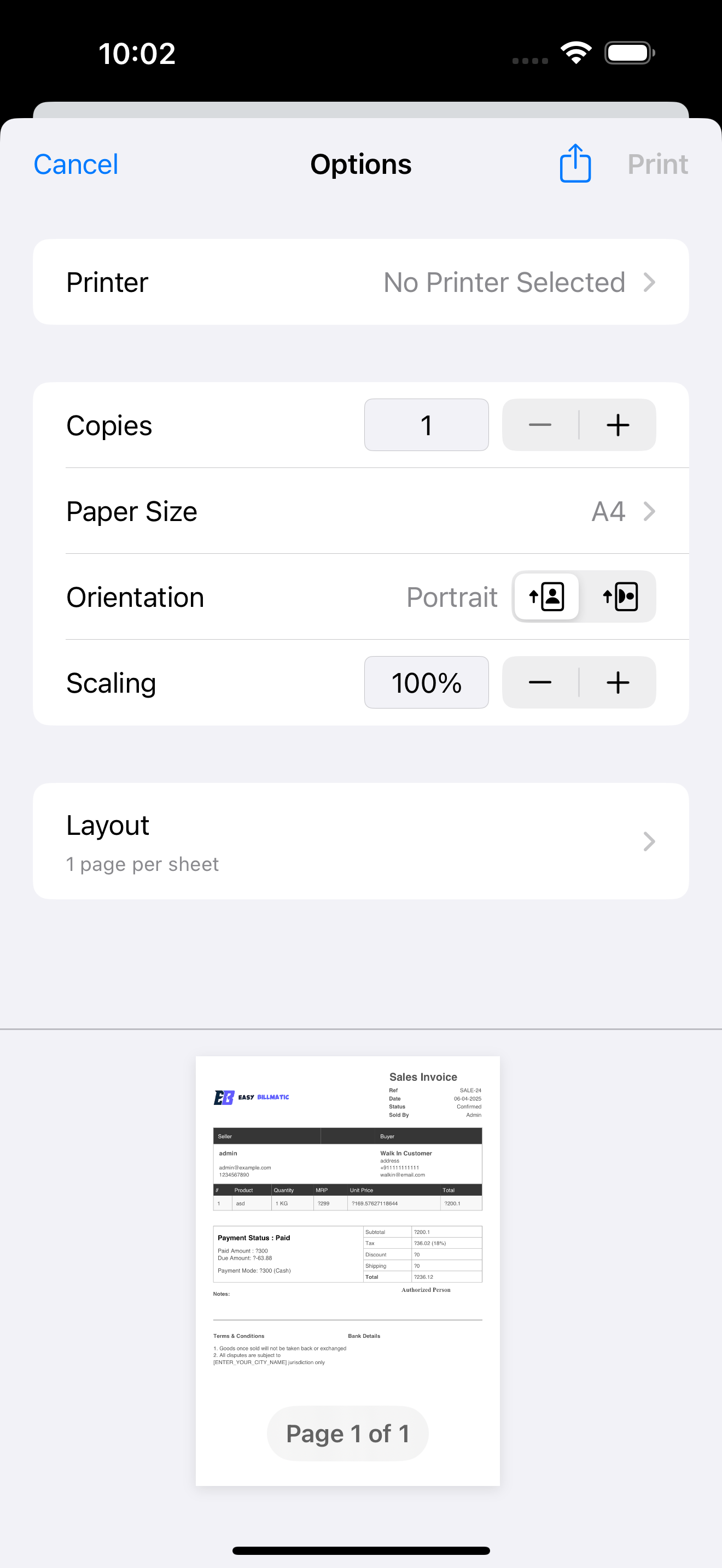Image resolution: width=722 pixels, height=1568 pixels.
Task: Open the Printer selection row
Action: tap(361, 282)
